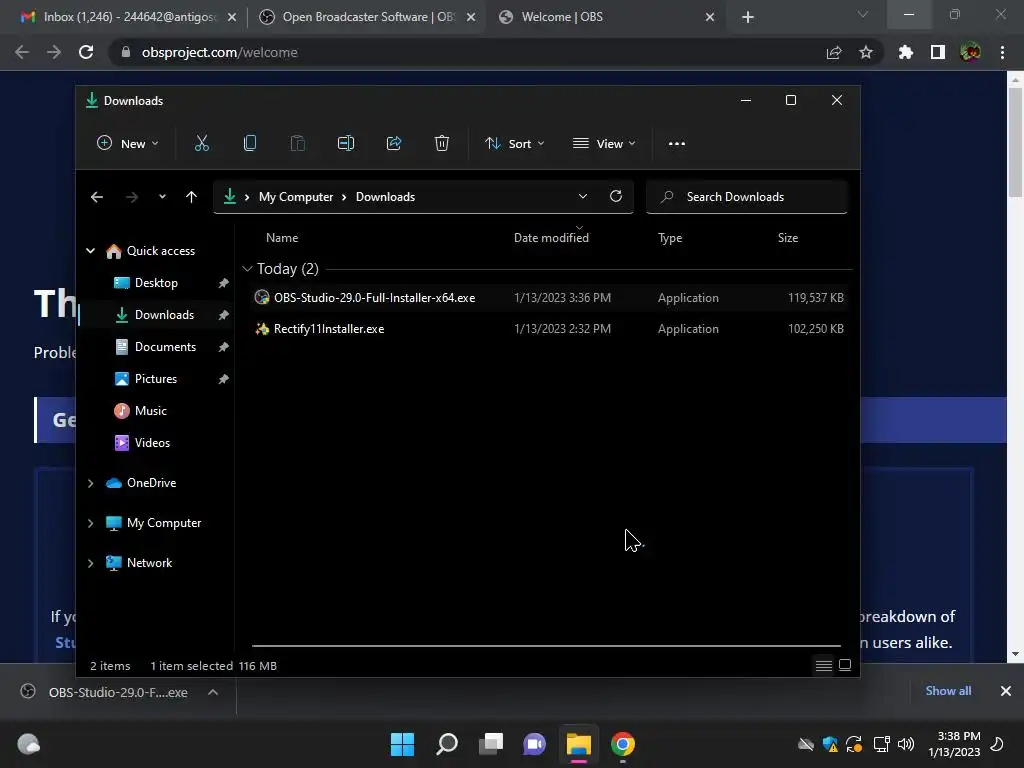Open the three-dots See more menu
1024x768 pixels.
pyautogui.click(x=677, y=144)
